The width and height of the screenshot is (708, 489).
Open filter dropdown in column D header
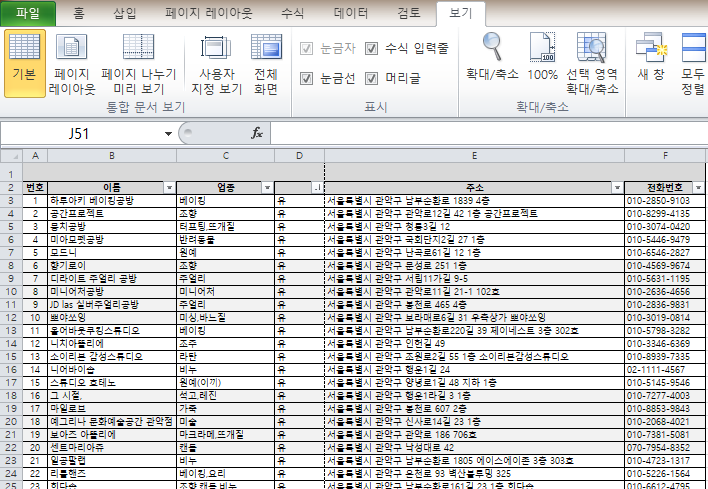(x=317, y=188)
